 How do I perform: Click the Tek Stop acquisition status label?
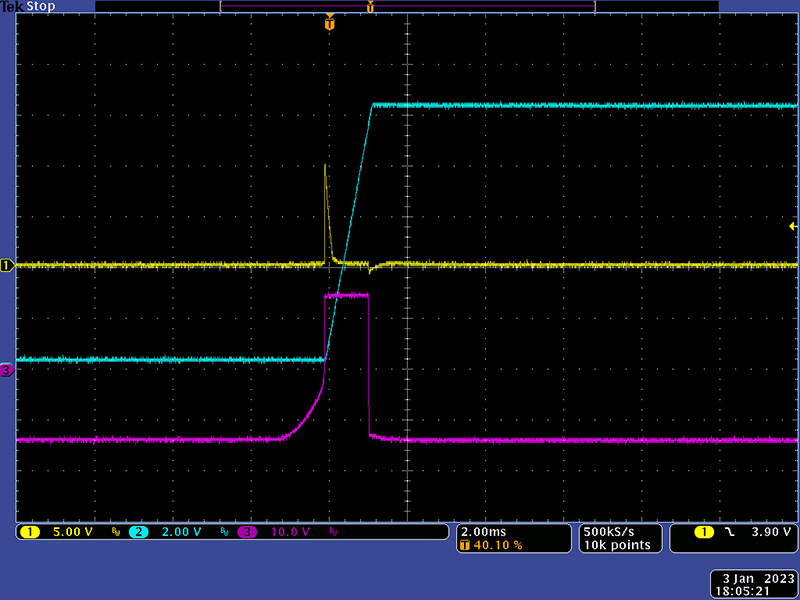pos(27,6)
